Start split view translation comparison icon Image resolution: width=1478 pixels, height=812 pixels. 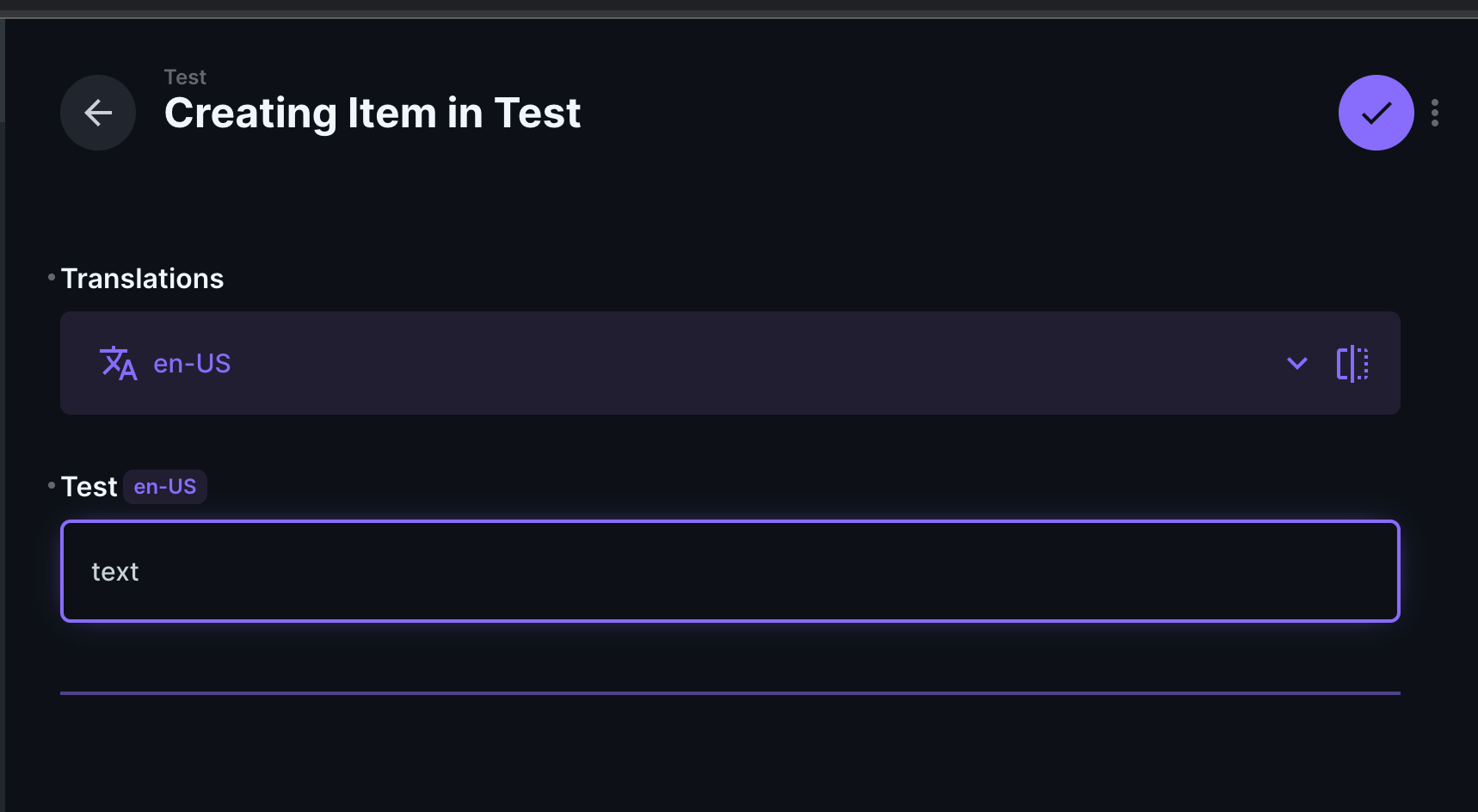pyautogui.click(x=1352, y=364)
